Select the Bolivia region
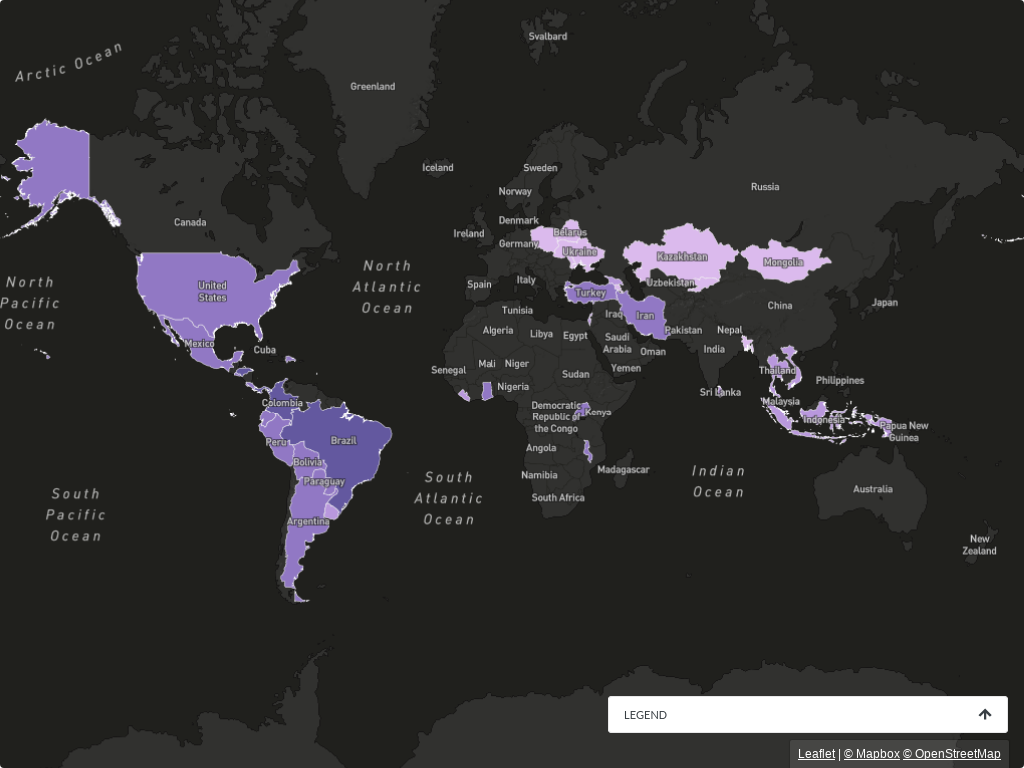Viewport: 1024px width, 768px height. pyautogui.click(x=306, y=465)
